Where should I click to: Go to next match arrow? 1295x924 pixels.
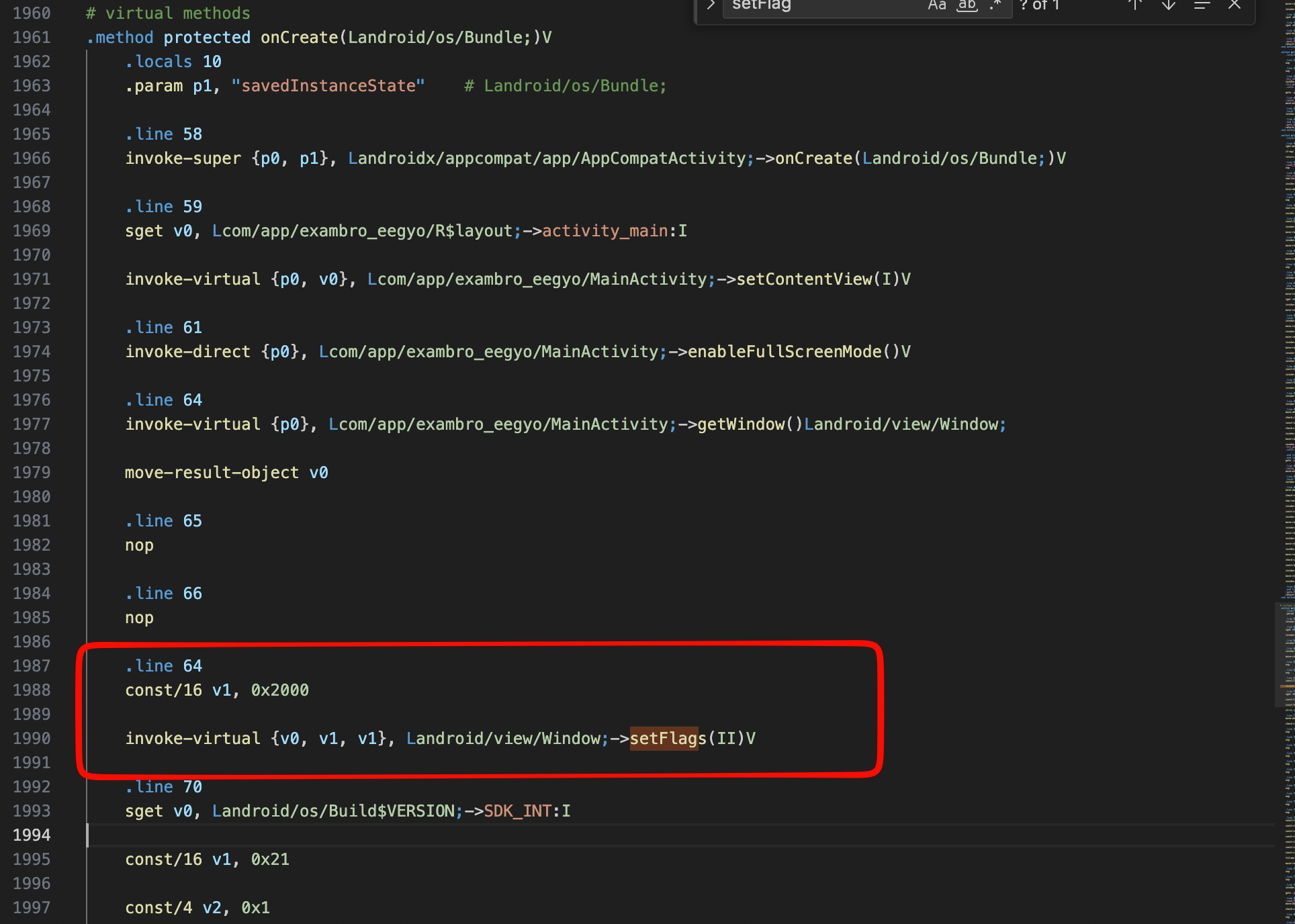[x=1169, y=5]
